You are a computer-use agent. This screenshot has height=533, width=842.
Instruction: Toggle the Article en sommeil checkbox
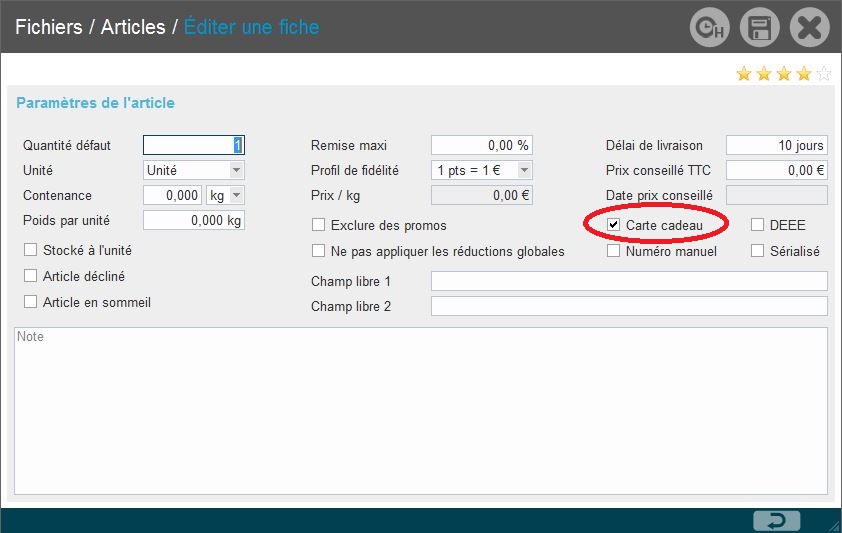point(31,302)
